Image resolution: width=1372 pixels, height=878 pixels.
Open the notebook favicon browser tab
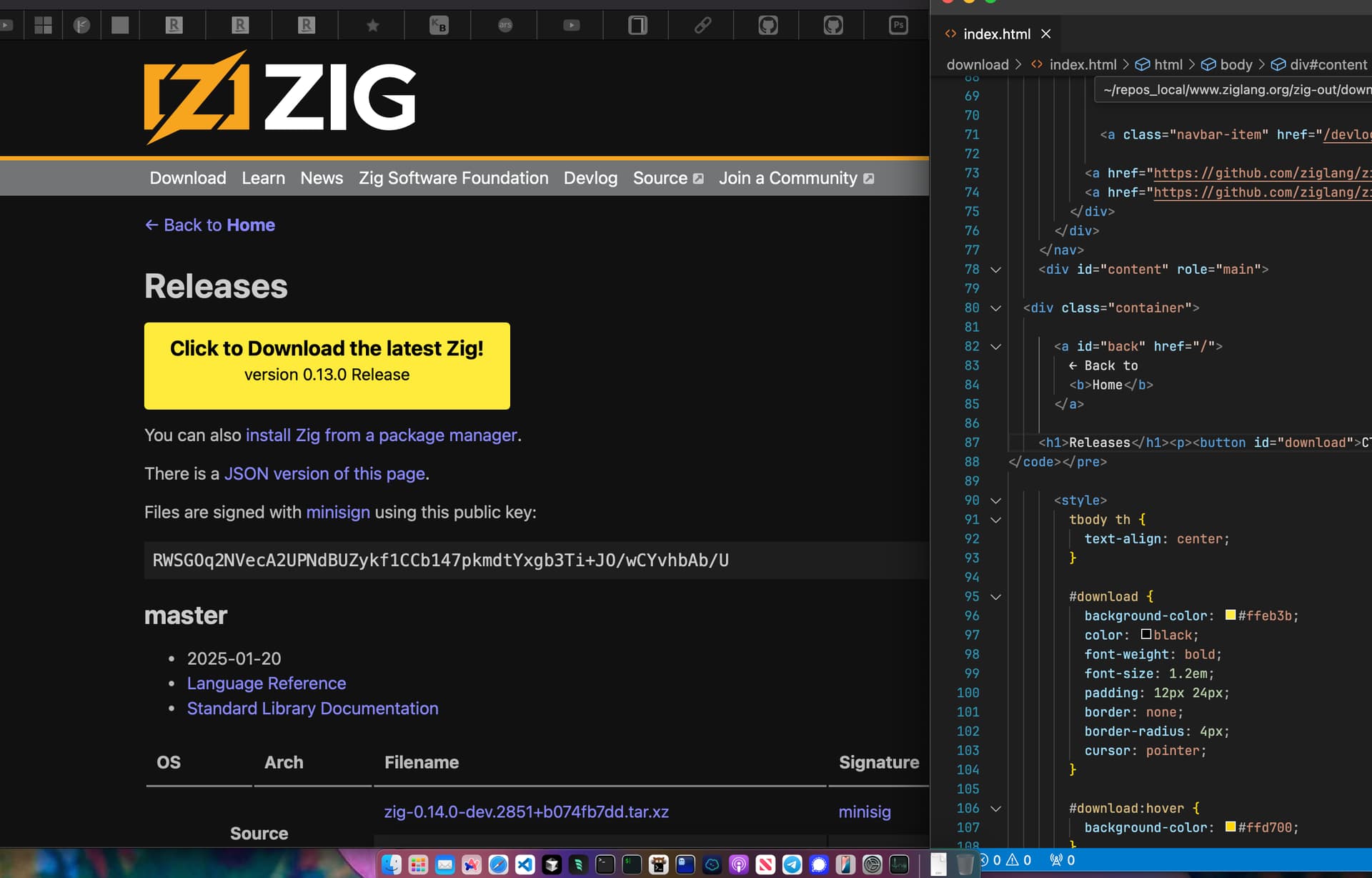[637, 26]
